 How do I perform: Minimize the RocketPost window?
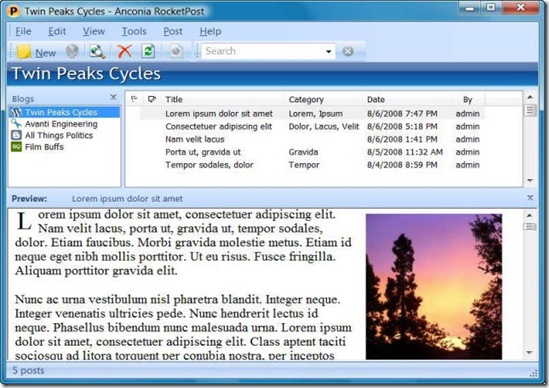pyautogui.click(x=470, y=8)
